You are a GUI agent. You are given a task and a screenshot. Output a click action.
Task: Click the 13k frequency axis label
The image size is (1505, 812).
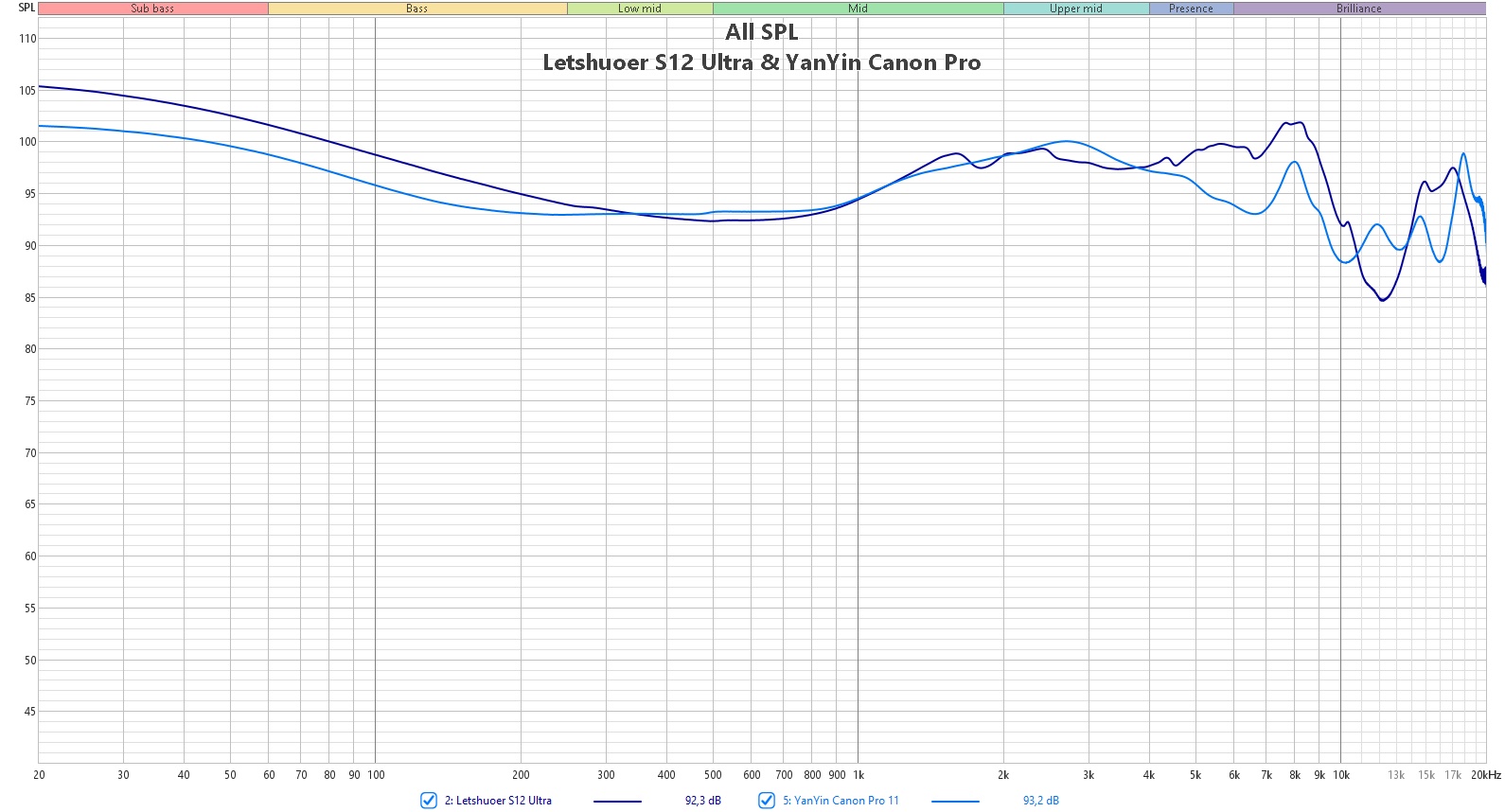(x=1396, y=775)
